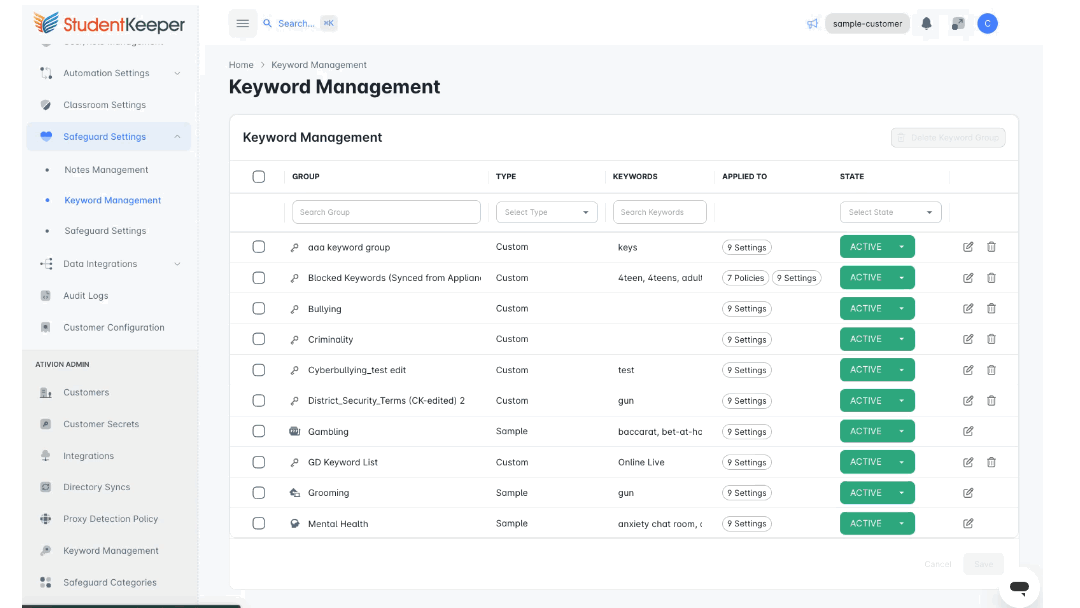Viewport: 1080px width, 608px height.
Task: Delete the GD Keyword List group
Action: point(991,462)
